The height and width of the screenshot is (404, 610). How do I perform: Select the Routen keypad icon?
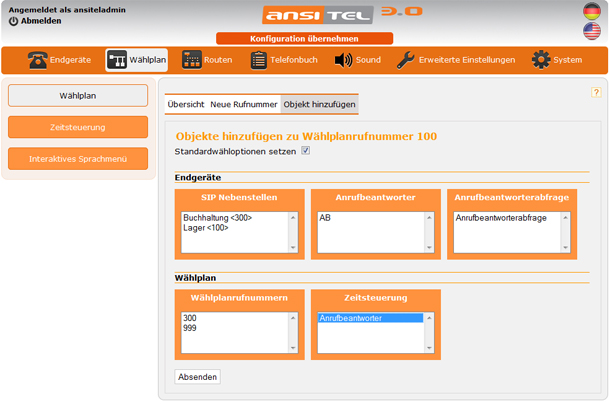[x=191, y=60]
